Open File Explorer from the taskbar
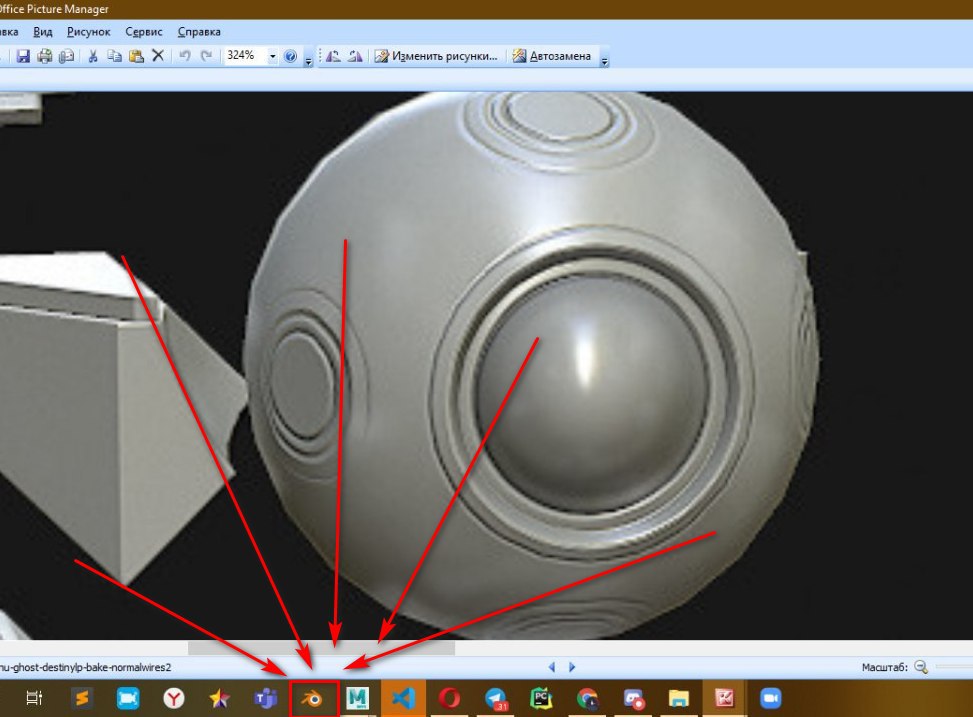This screenshot has height=717, width=973. point(678,698)
